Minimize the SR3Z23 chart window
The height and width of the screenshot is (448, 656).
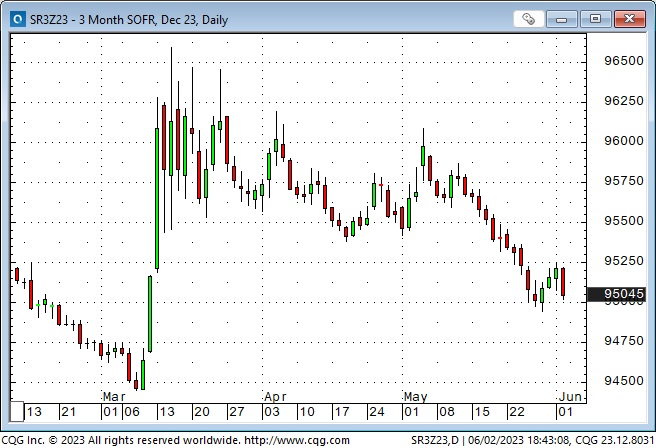(561, 19)
